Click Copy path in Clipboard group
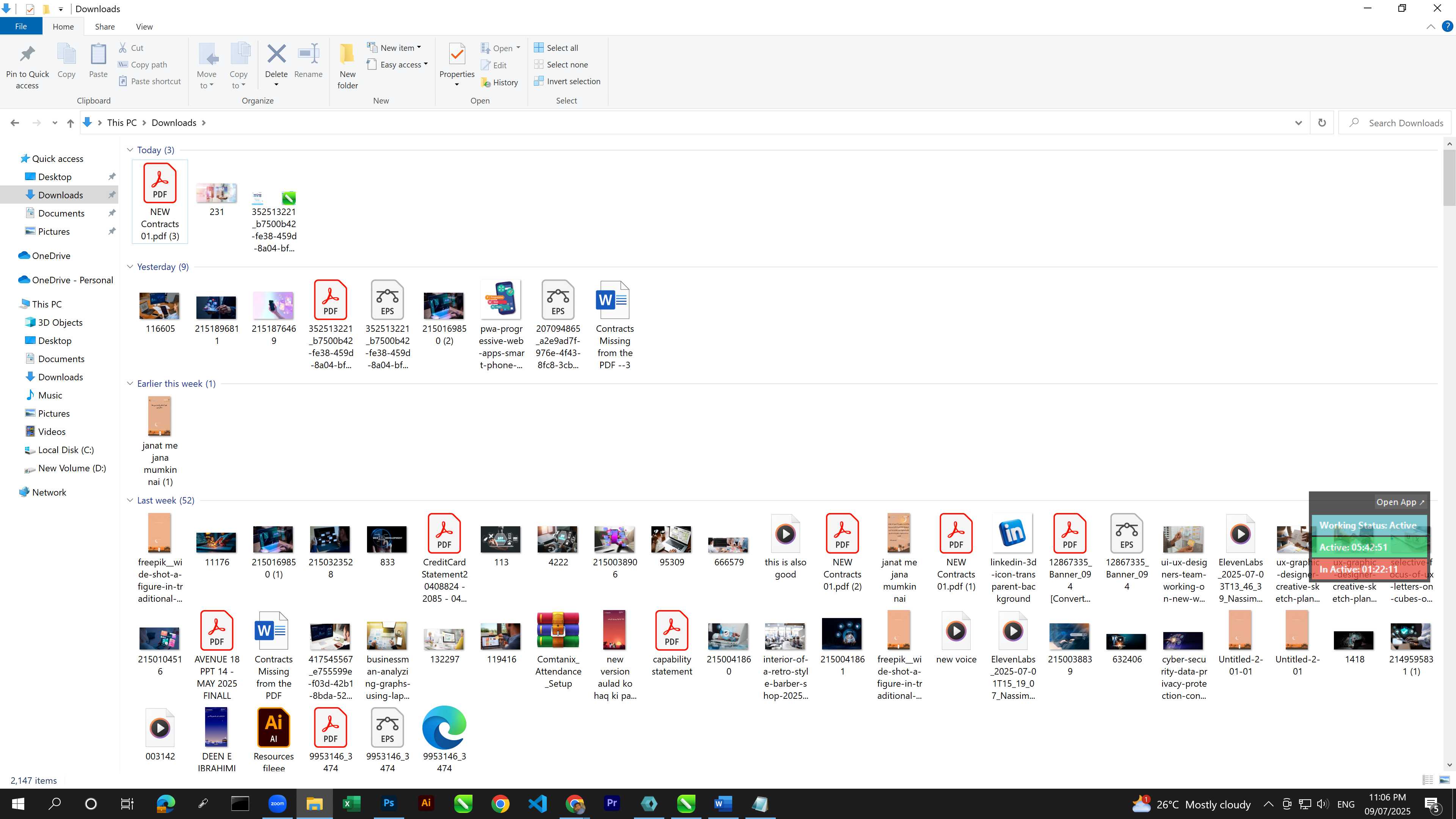The width and height of the screenshot is (1456, 819). (143, 64)
